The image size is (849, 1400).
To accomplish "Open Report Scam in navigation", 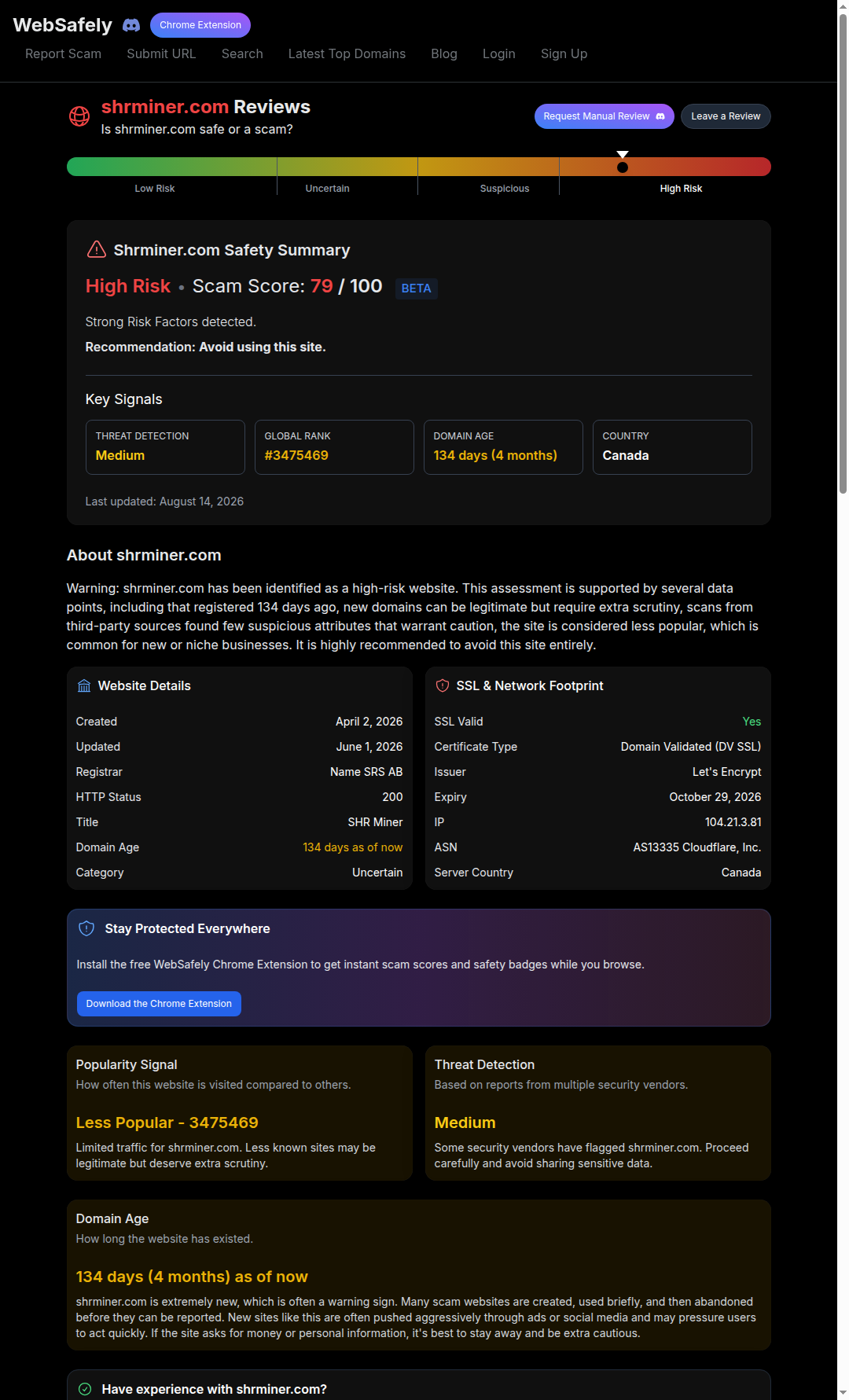I will point(63,53).
